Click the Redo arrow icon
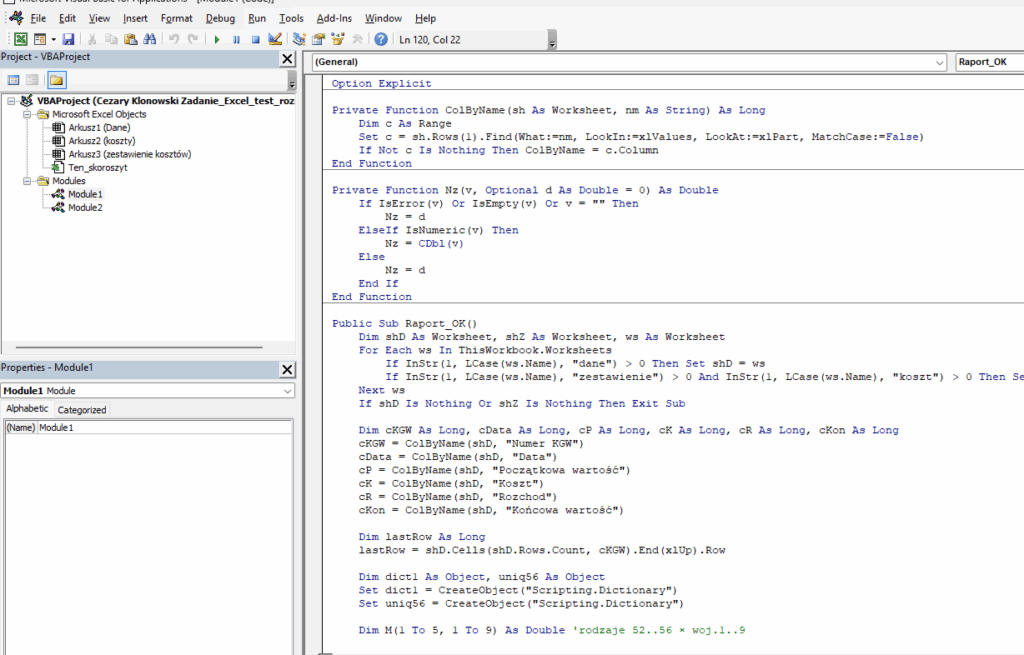This screenshot has width=1024, height=655. [x=193, y=39]
